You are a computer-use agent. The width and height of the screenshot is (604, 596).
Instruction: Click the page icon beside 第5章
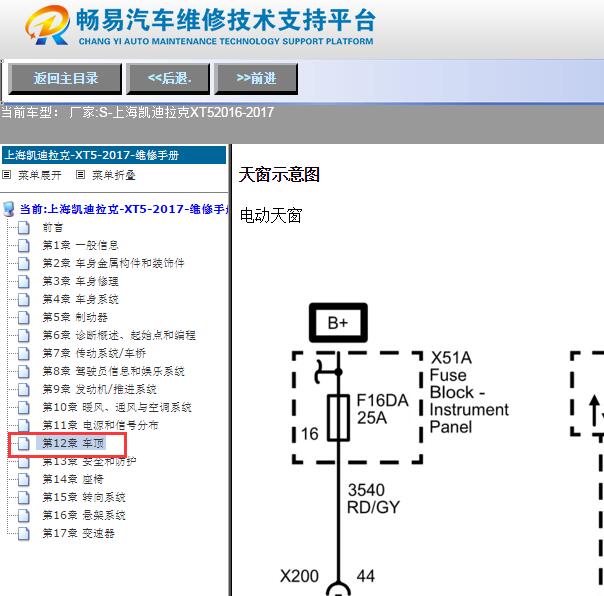point(23,317)
